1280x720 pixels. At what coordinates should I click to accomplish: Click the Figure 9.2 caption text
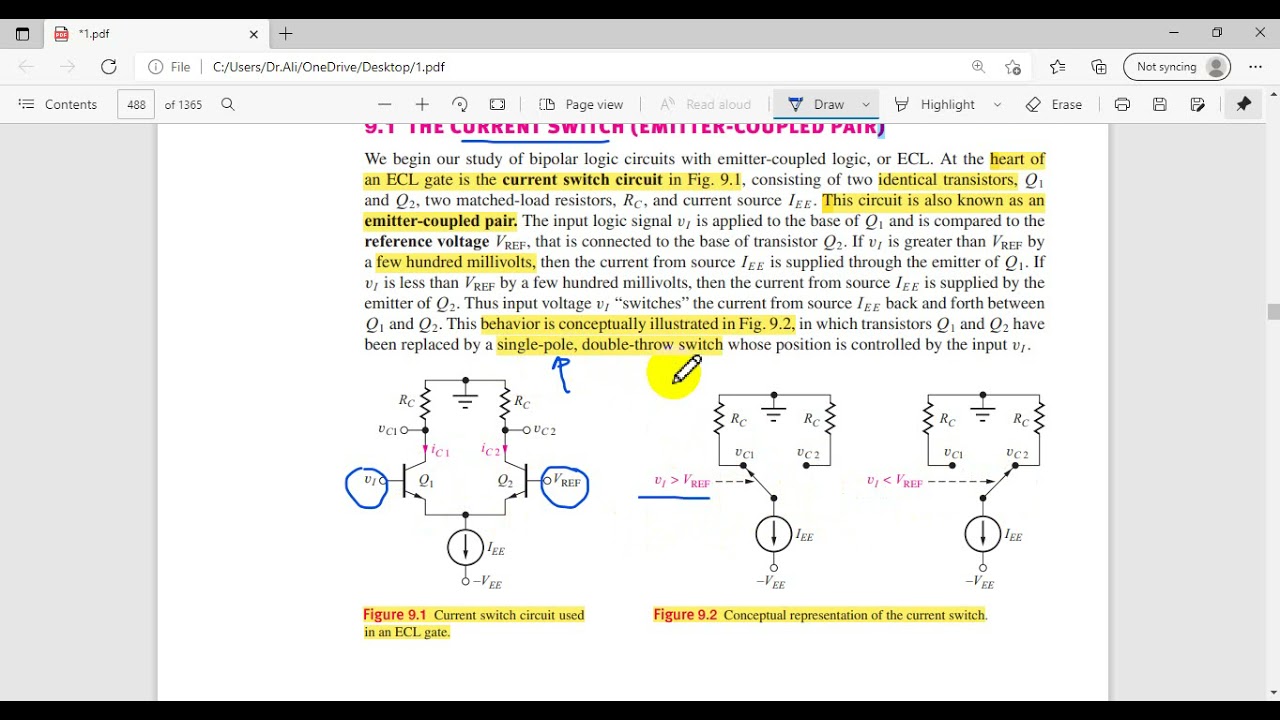(820, 615)
